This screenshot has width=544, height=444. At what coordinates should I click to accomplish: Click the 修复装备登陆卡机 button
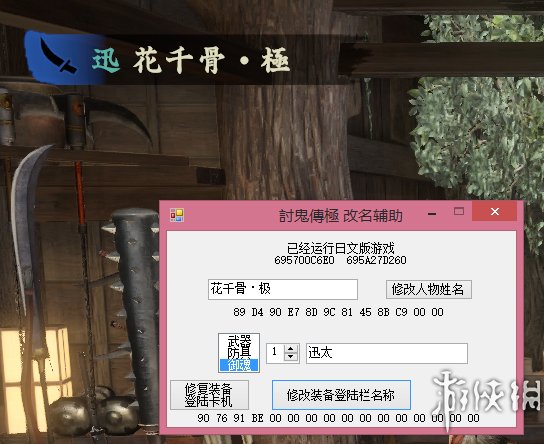pos(209,395)
